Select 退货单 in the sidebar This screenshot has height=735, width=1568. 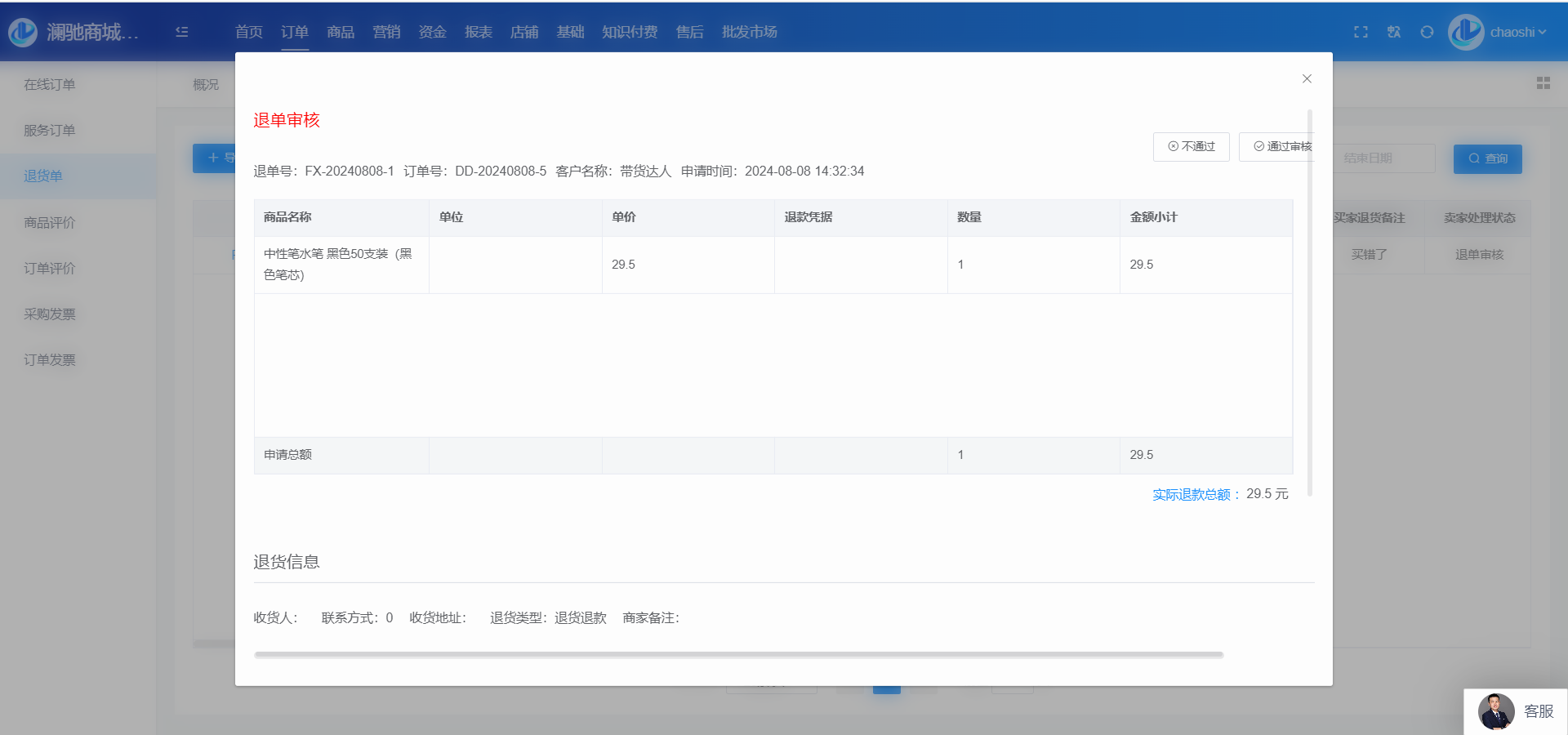43,176
